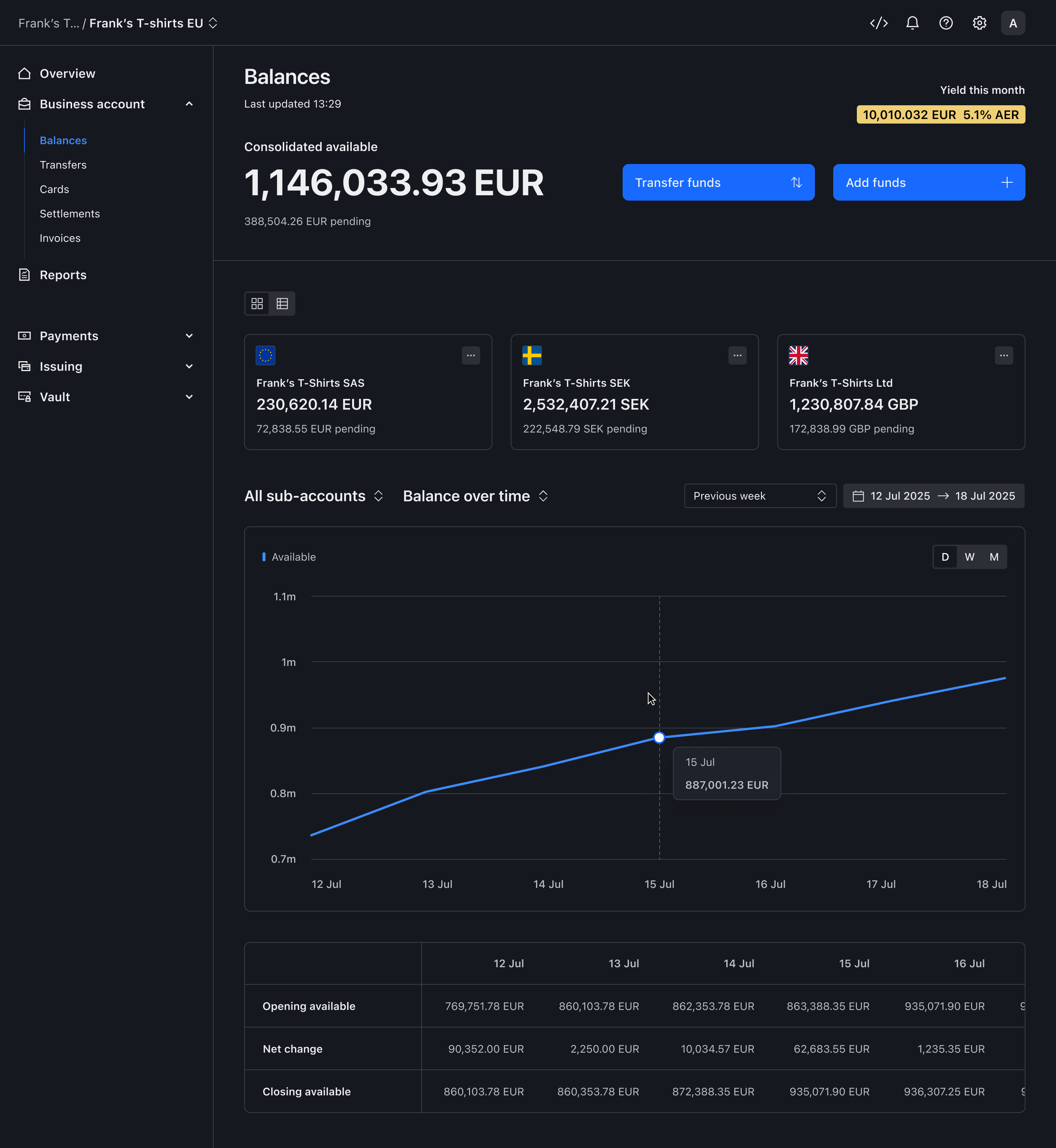1056x1148 pixels.
Task: Go to Invoices in sidebar
Action: 60,238
